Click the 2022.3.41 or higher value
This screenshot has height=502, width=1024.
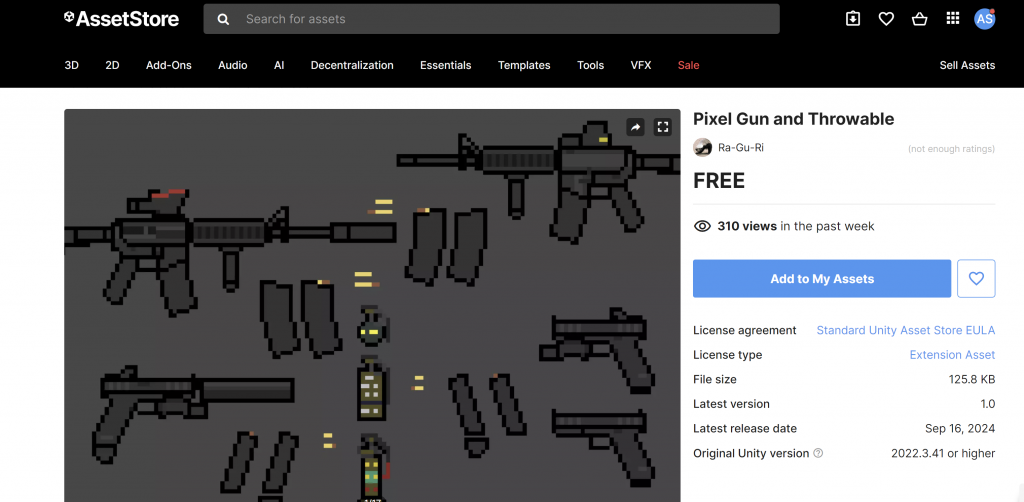(x=943, y=453)
